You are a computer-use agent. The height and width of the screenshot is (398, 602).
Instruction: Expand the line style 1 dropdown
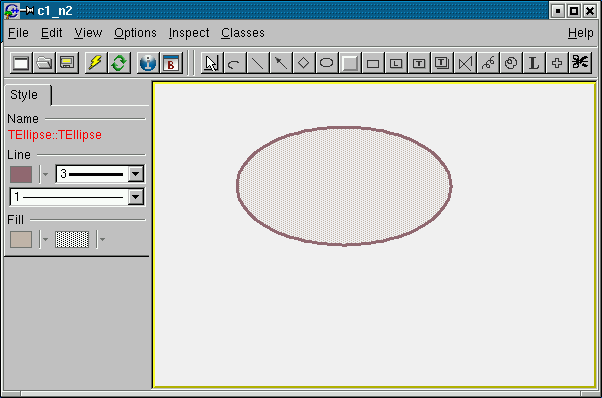(x=136, y=197)
